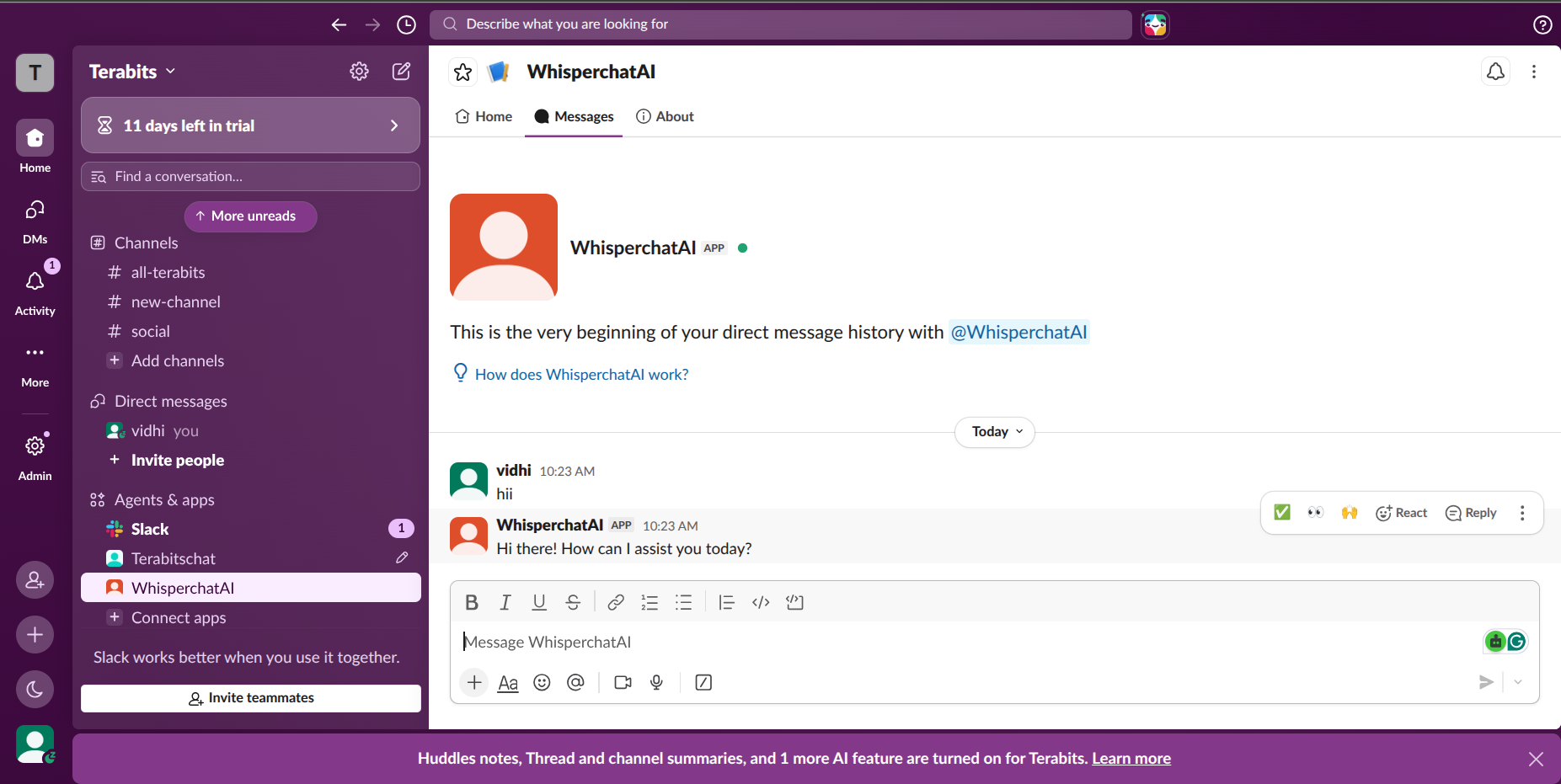Click the Learn more link in banner
Image resolution: width=1561 pixels, height=784 pixels.
(x=1131, y=758)
